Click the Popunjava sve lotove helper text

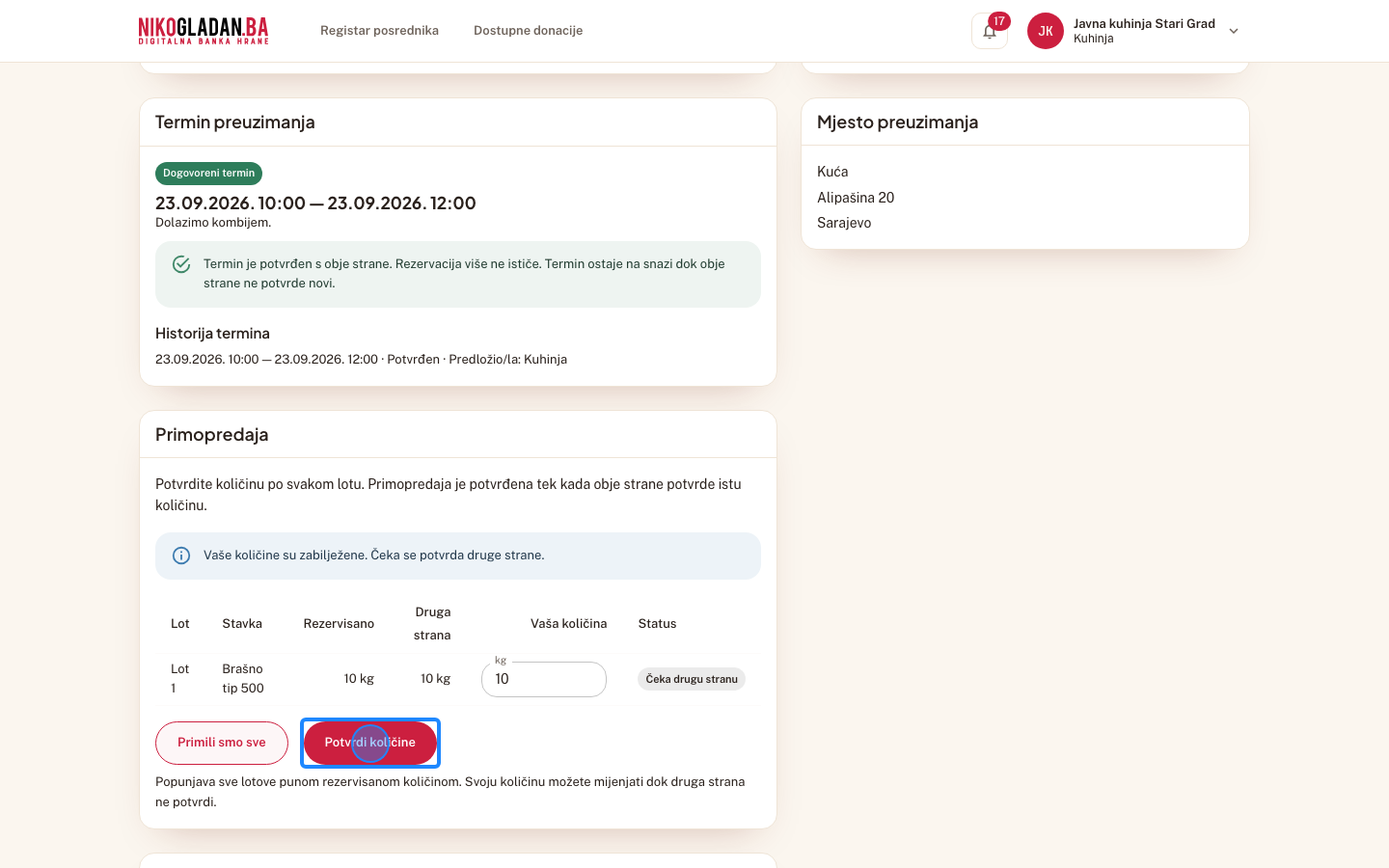449,792
